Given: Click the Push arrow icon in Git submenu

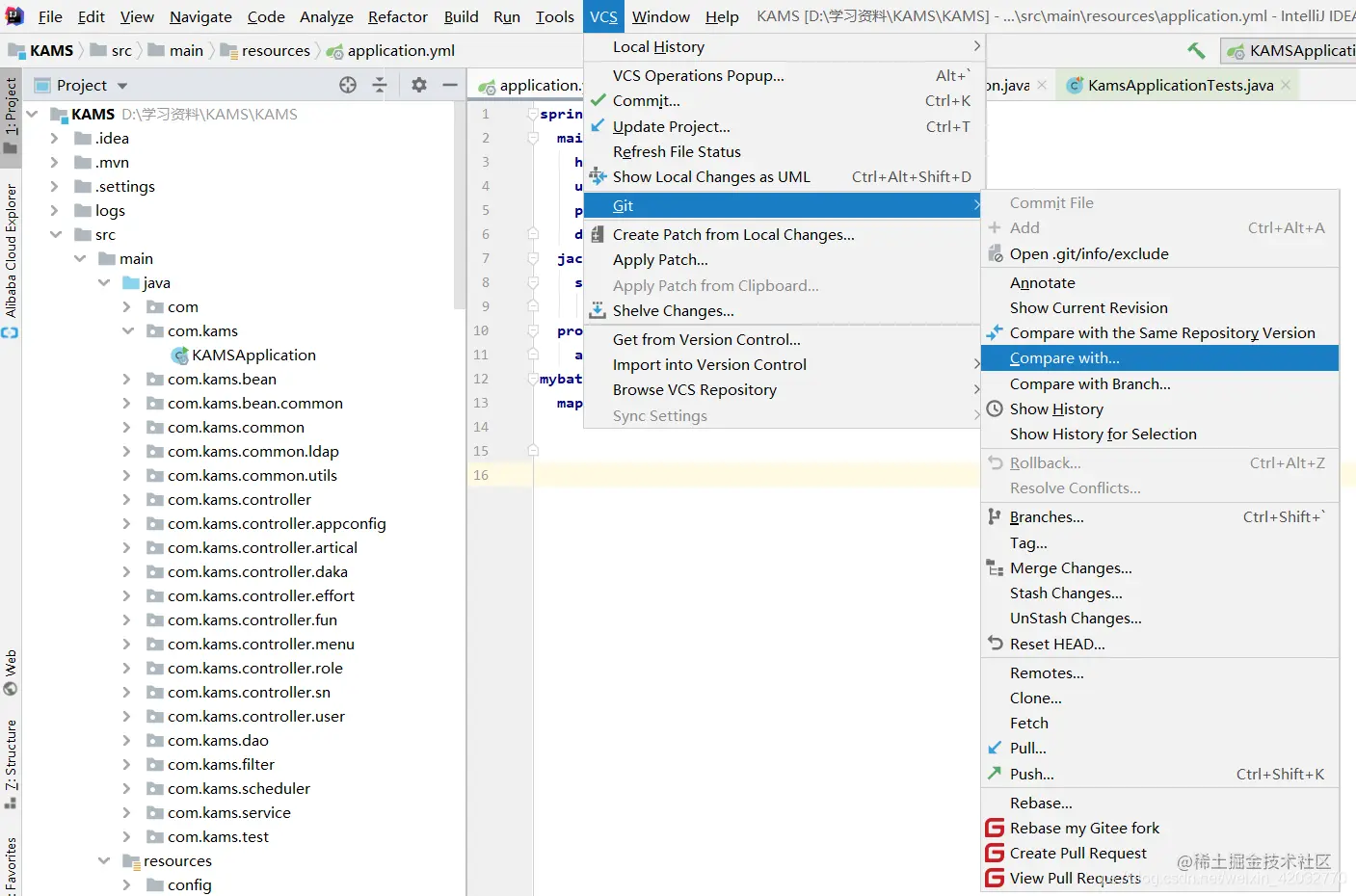Looking at the screenshot, I should pos(996,774).
